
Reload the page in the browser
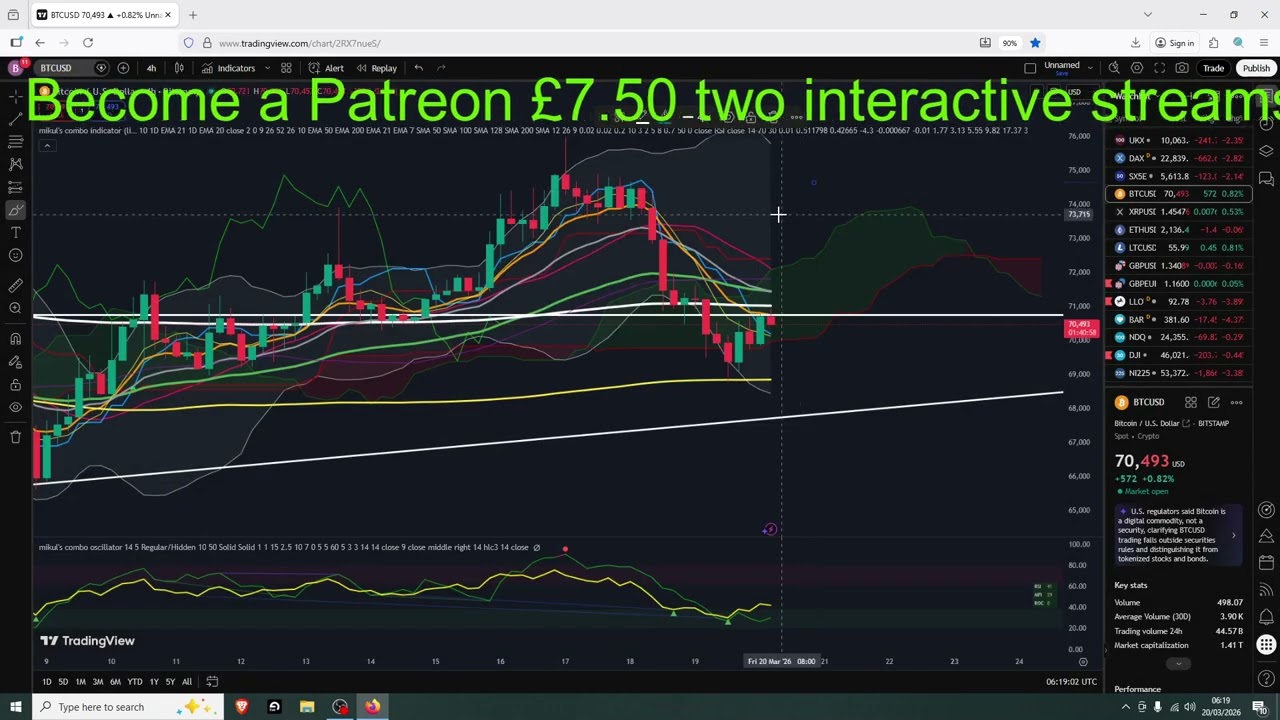point(88,43)
